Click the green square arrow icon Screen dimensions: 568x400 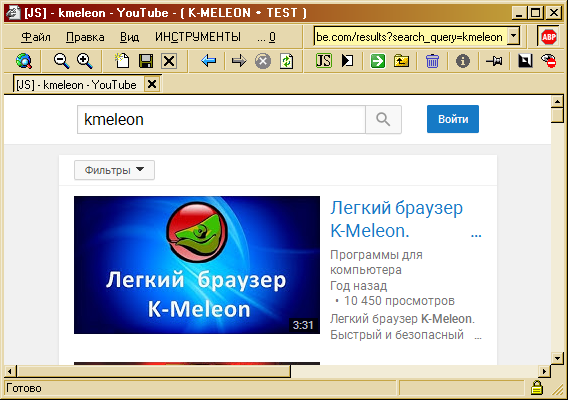click(378, 61)
